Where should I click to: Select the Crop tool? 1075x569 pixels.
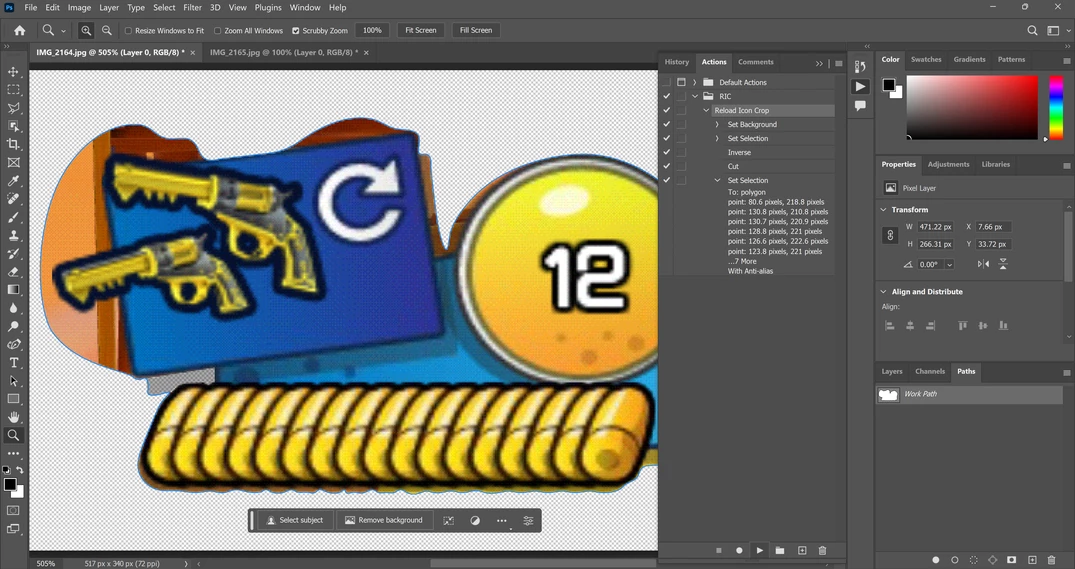(x=13, y=144)
